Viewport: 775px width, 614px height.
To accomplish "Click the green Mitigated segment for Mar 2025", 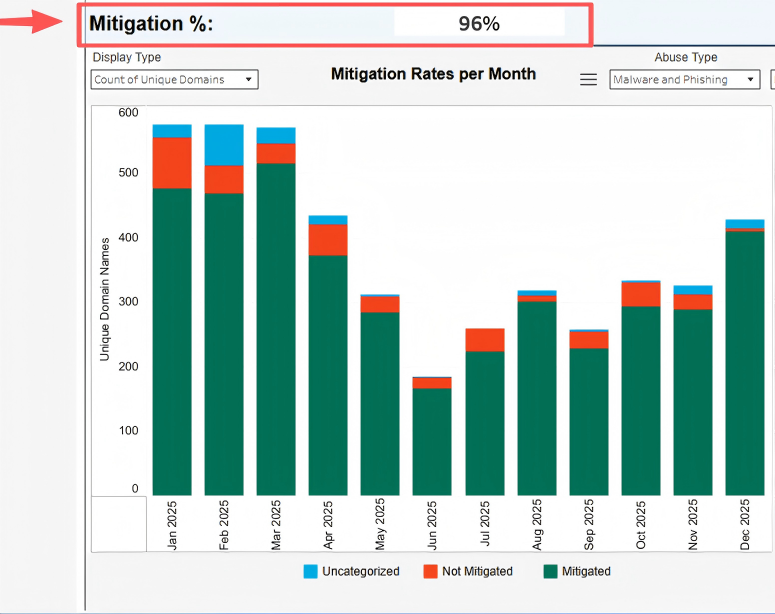I will coord(276,328).
